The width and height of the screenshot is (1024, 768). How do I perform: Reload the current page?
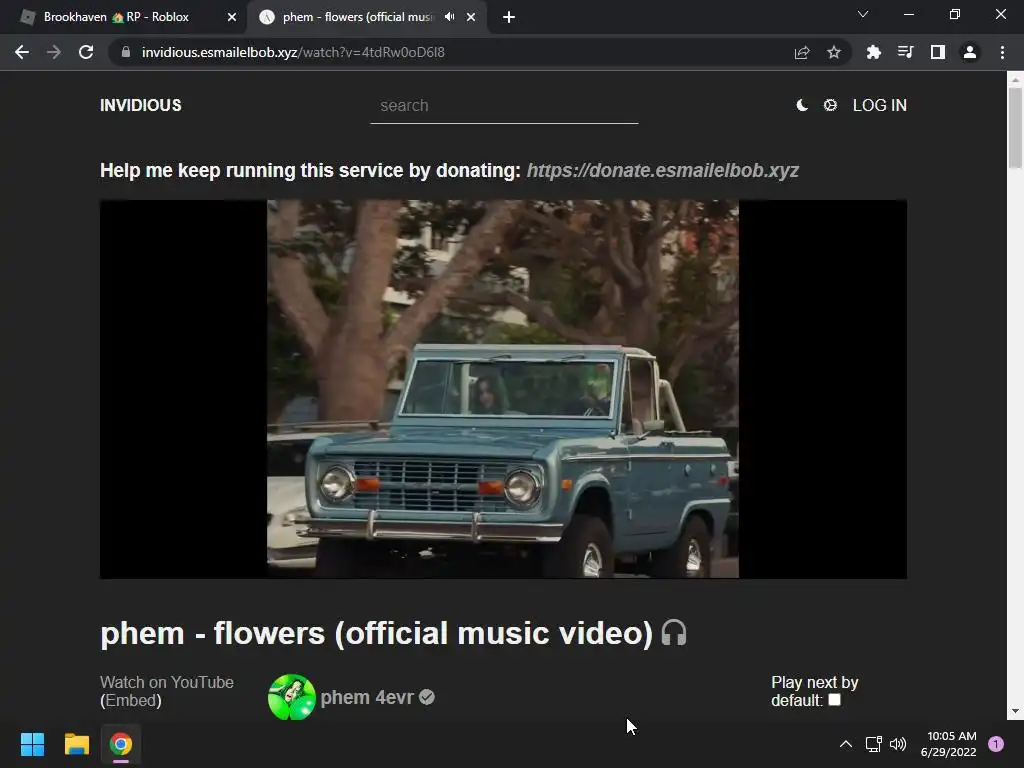(86, 52)
